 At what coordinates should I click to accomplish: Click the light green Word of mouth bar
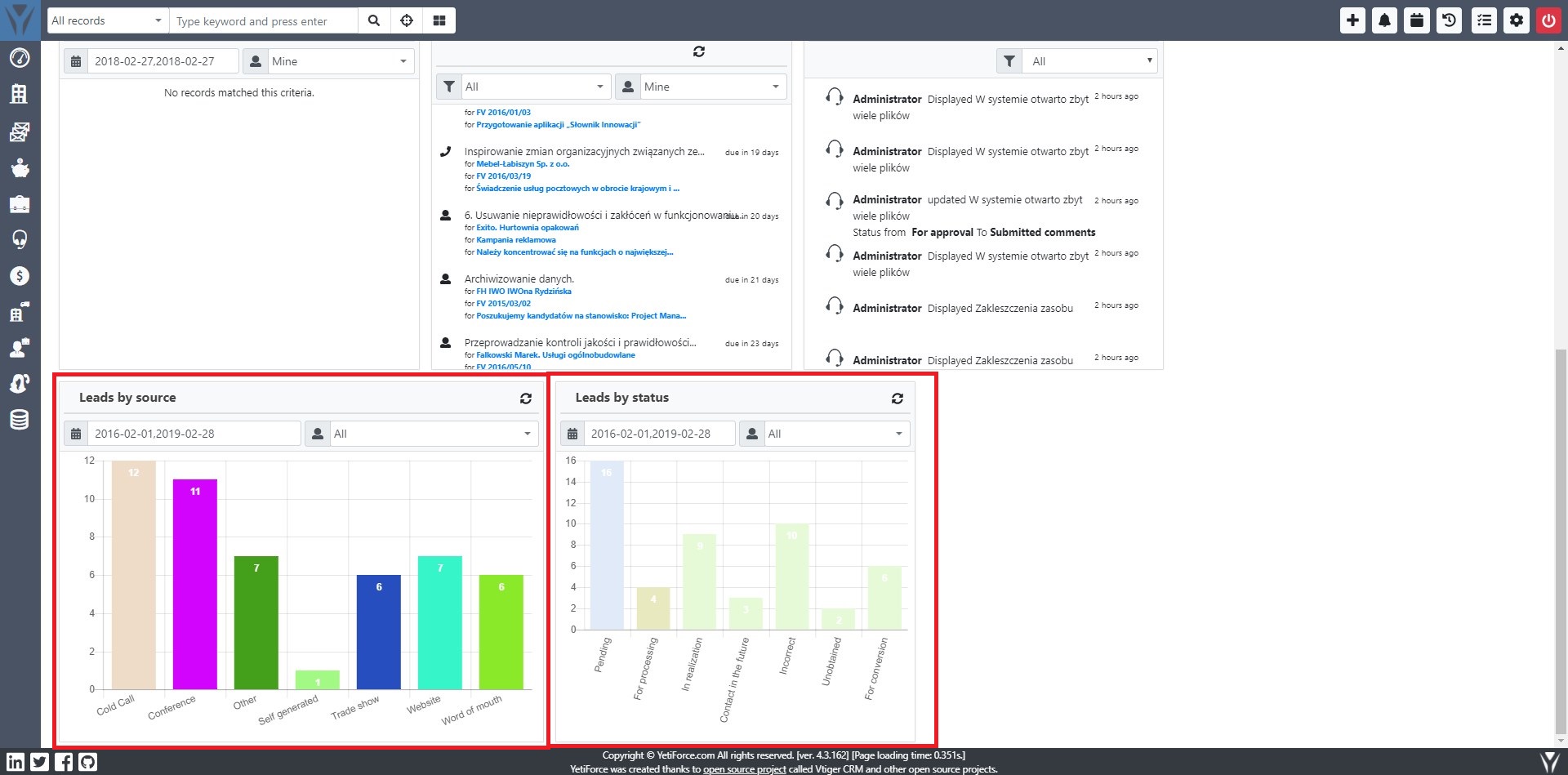501,632
